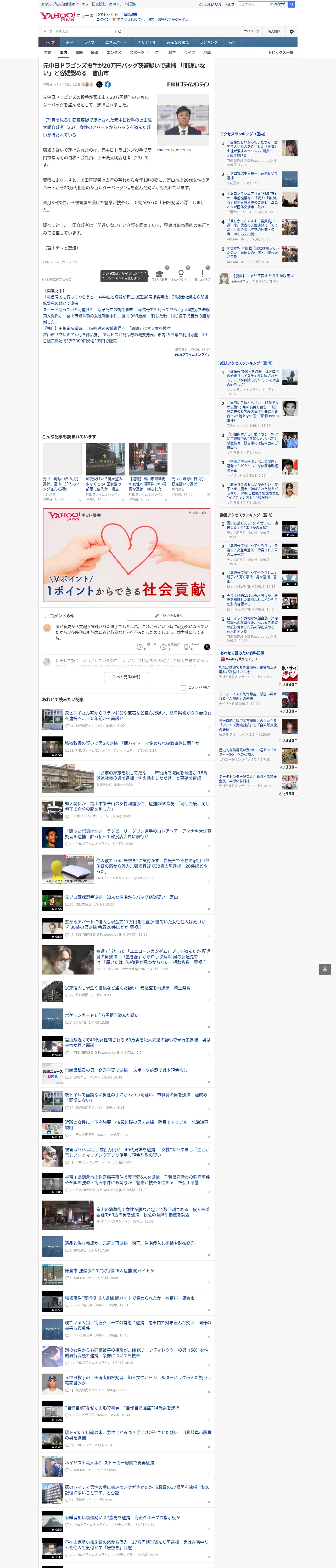The image size is (336, 1568).
Task: Click the keyword search input field
Action: tap(78, 31)
